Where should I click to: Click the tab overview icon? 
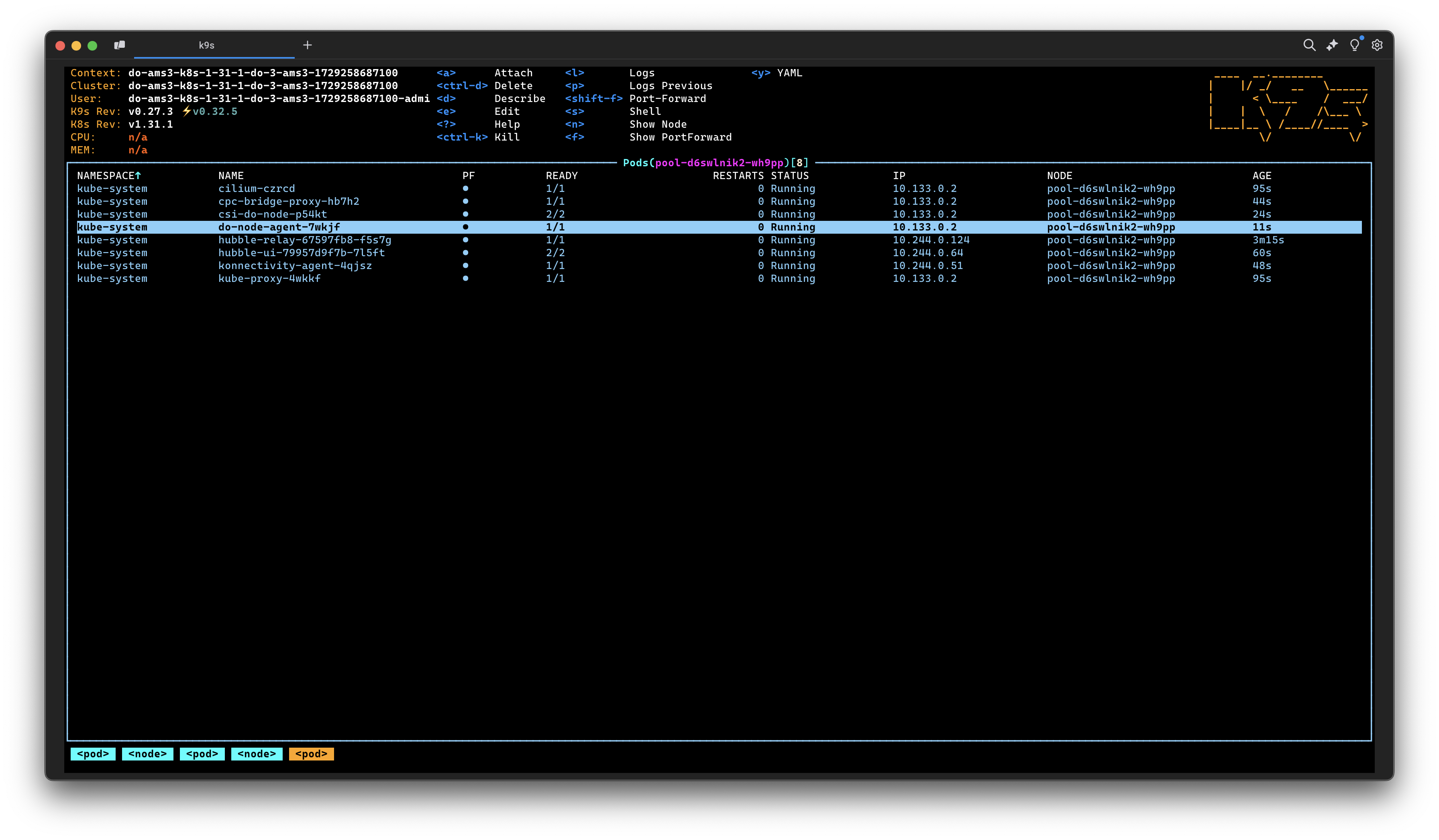(119, 45)
